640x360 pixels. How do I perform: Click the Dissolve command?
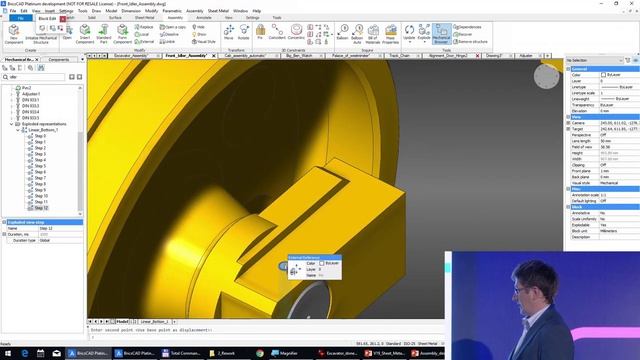click(x=169, y=34)
